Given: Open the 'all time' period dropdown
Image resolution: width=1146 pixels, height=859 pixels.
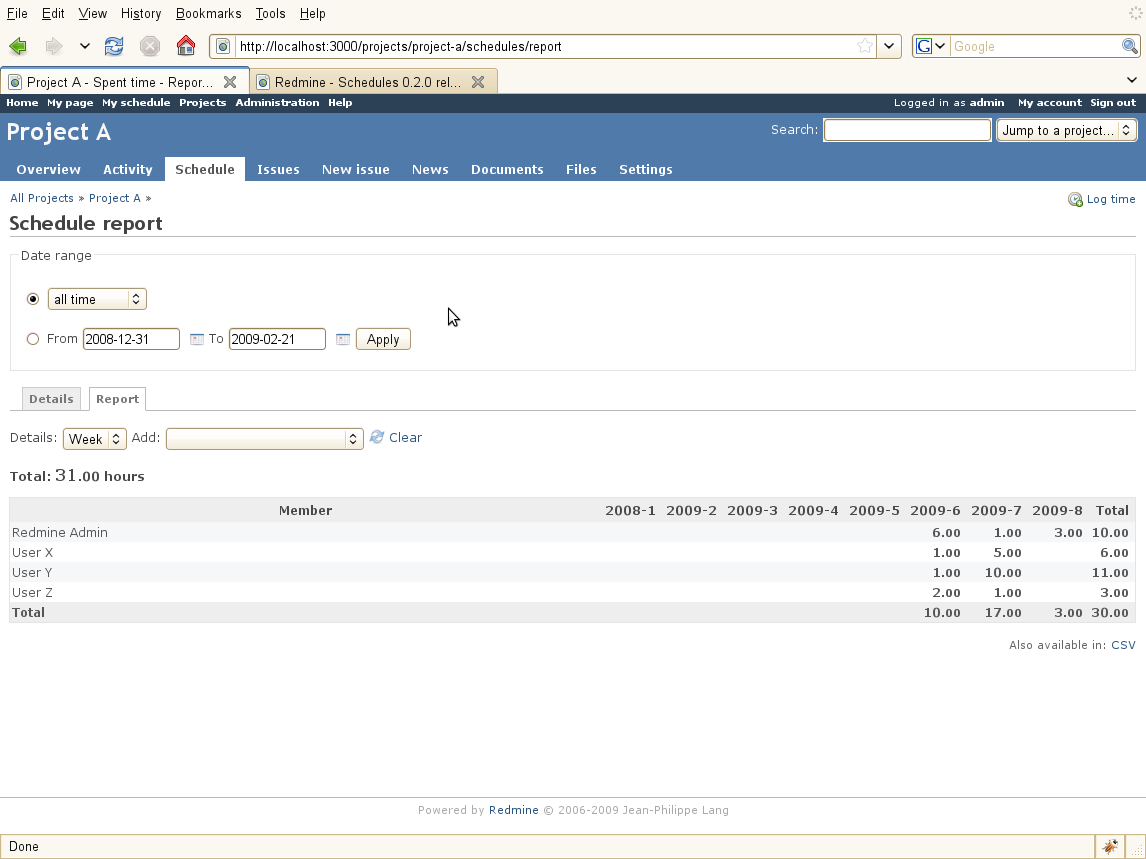Looking at the screenshot, I should (97, 299).
